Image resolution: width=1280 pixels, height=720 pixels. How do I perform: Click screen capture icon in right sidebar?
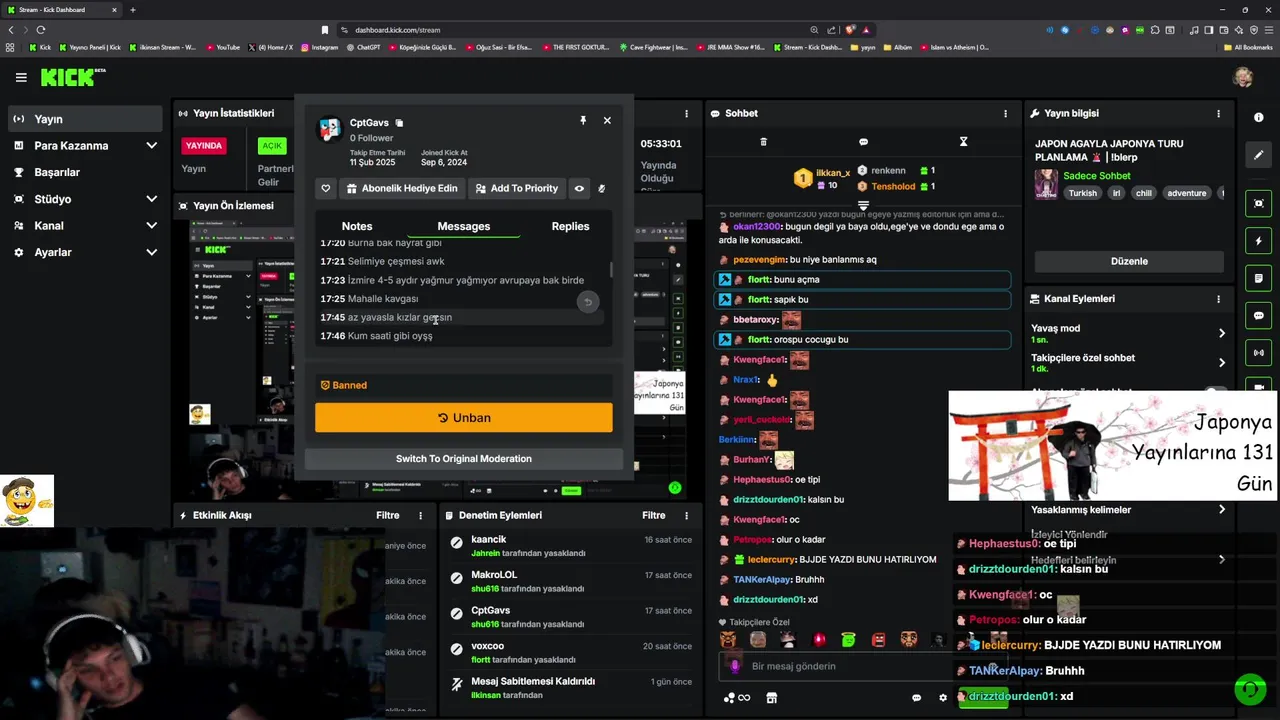click(x=1258, y=204)
